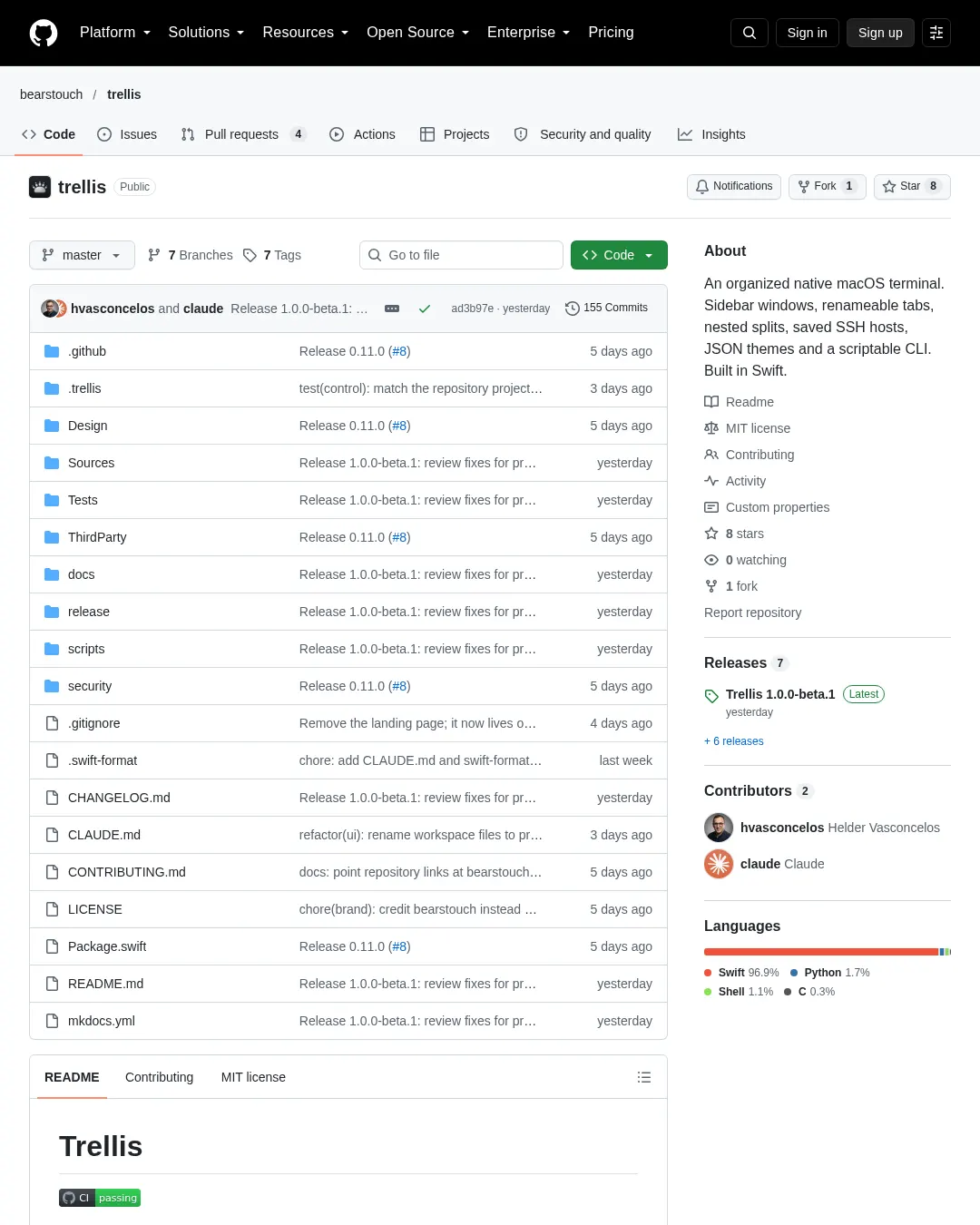Open the 155 Commits history

point(606,309)
